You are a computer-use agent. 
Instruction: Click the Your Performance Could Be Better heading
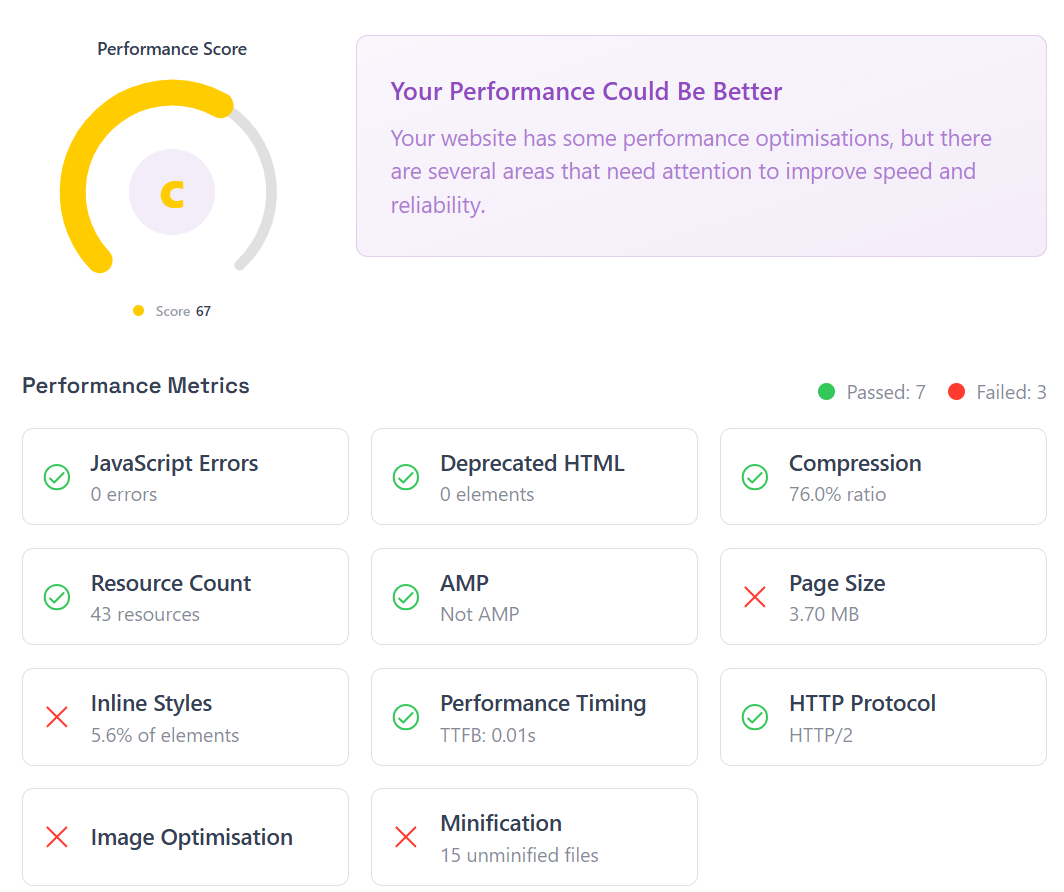coord(586,92)
